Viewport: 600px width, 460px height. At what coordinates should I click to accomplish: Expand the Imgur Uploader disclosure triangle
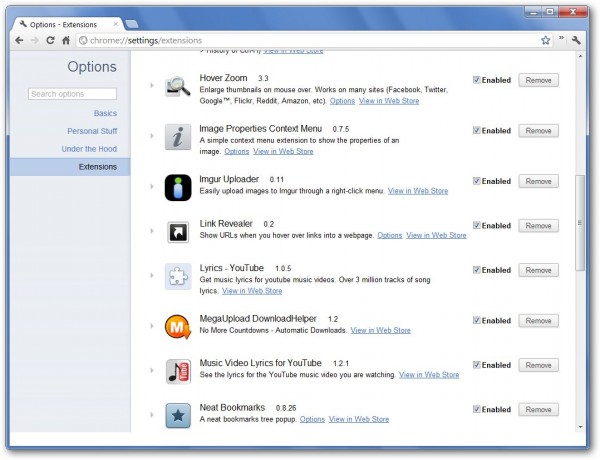(x=152, y=186)
